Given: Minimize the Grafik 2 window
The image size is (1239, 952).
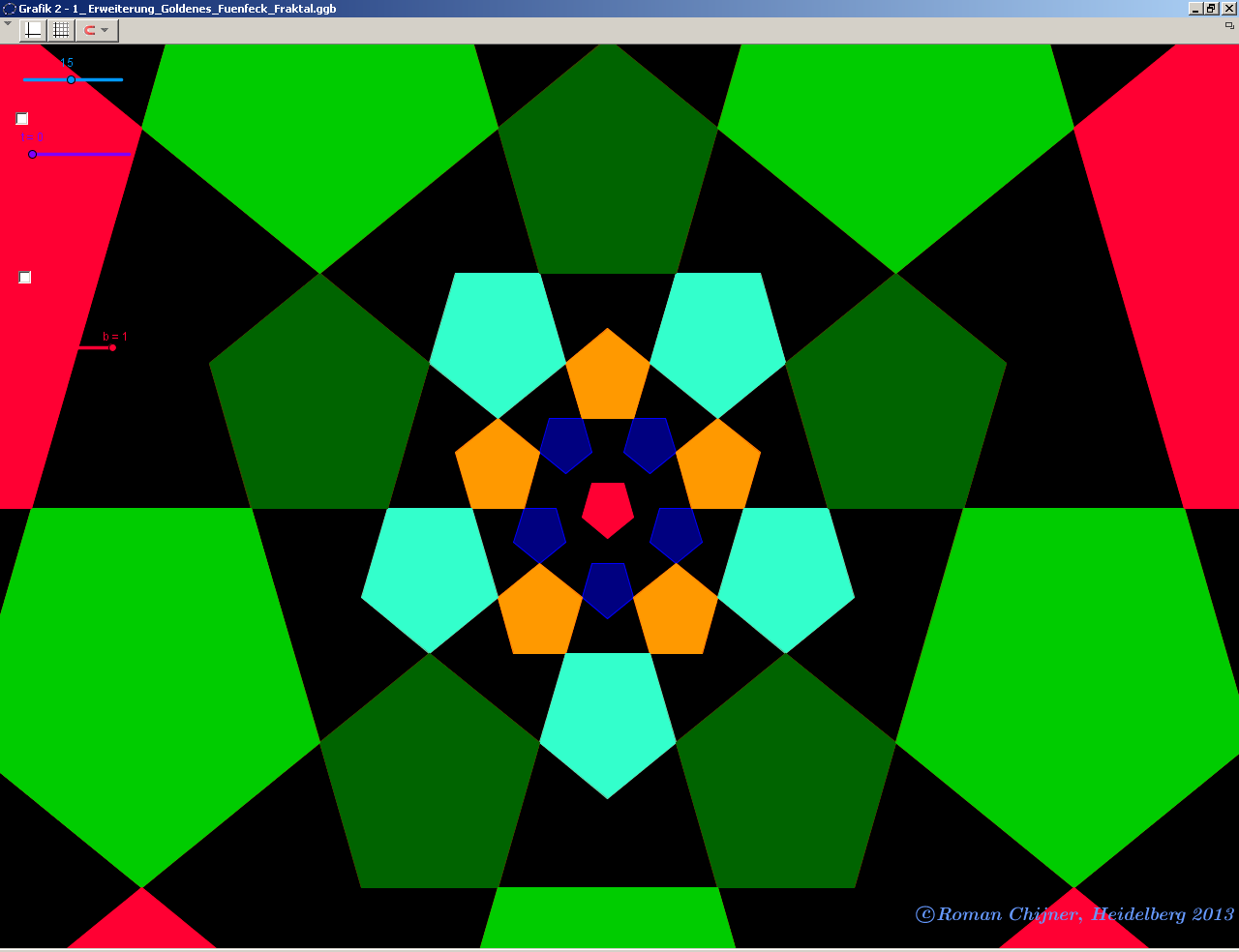Looking at the screenshot, I should (1196, 9).
